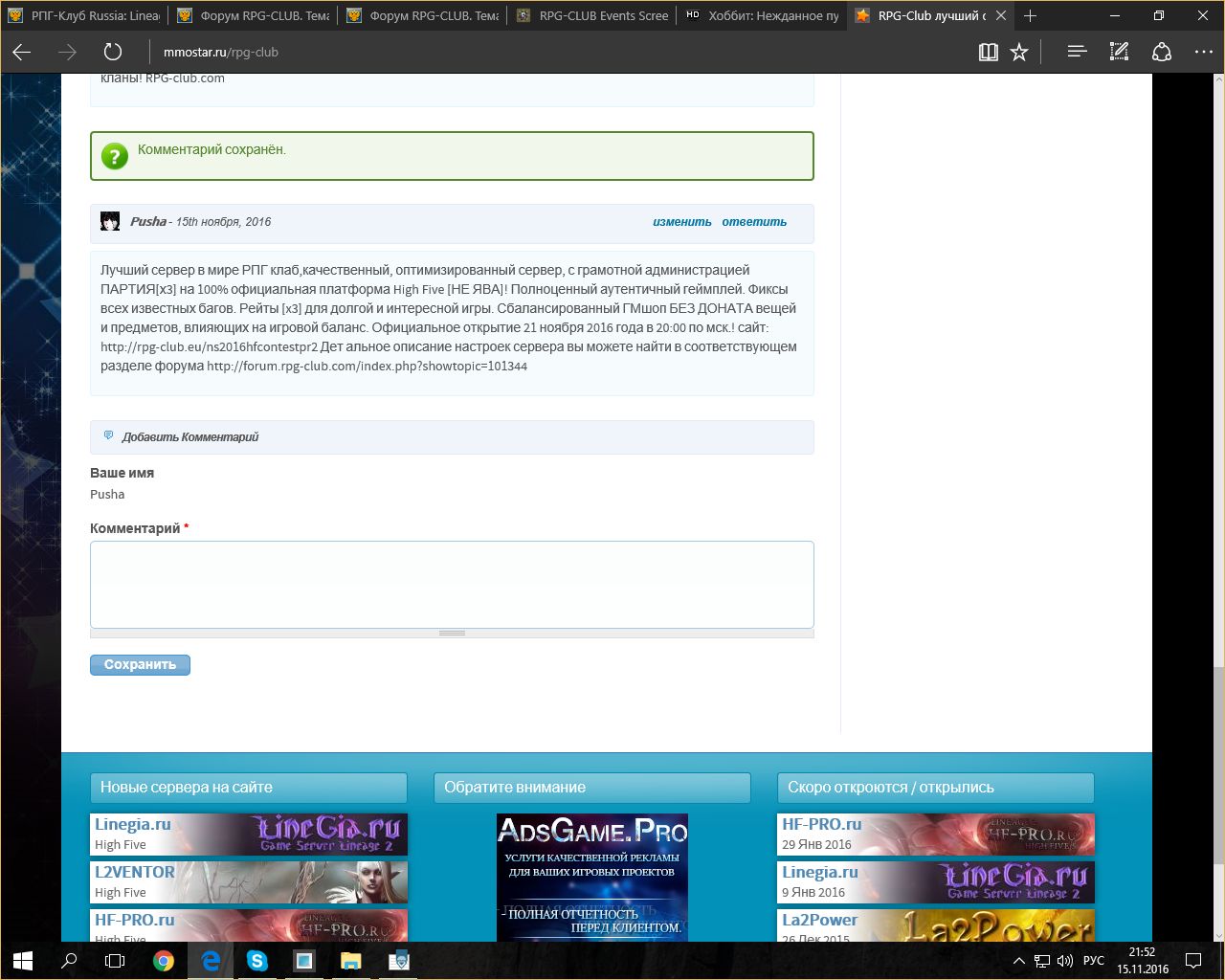Click the Комментарий сохранён notice text
Image resolution: width=1225 pixels, height=980 pixels.
[212, 149]
